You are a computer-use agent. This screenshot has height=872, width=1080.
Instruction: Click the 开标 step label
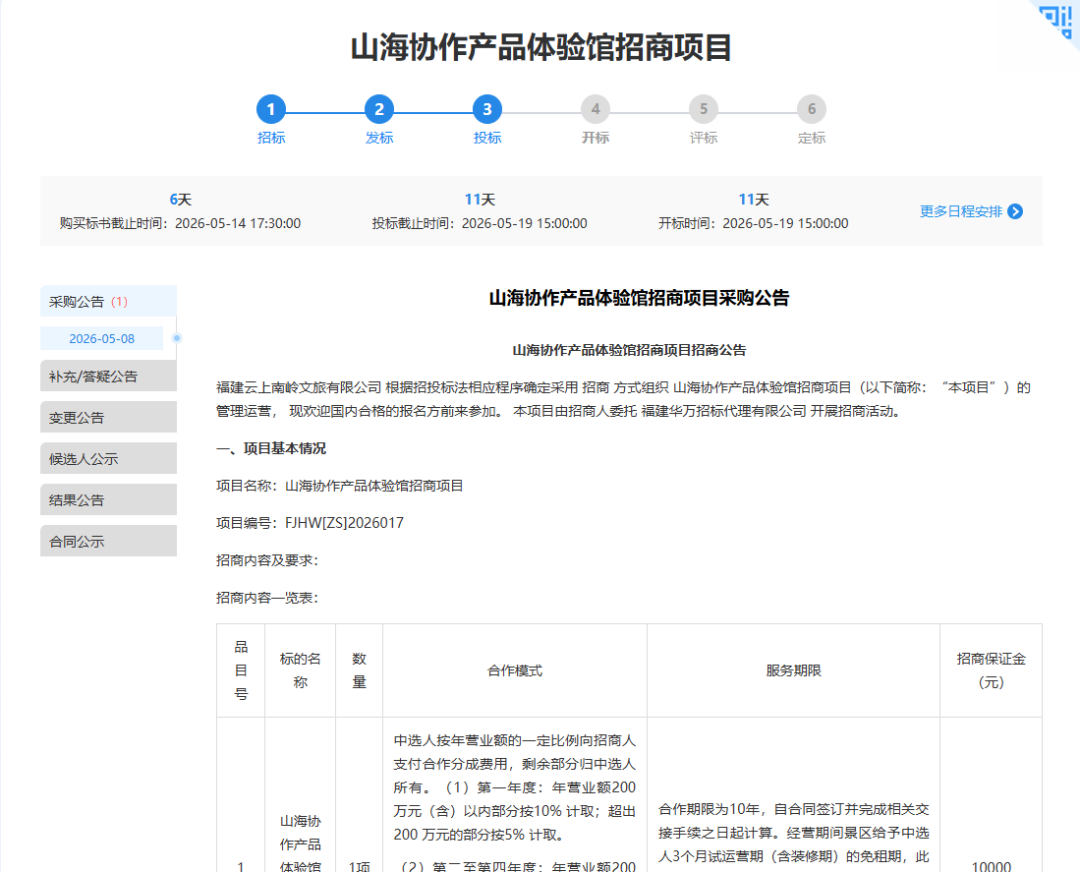pos(595,138)
